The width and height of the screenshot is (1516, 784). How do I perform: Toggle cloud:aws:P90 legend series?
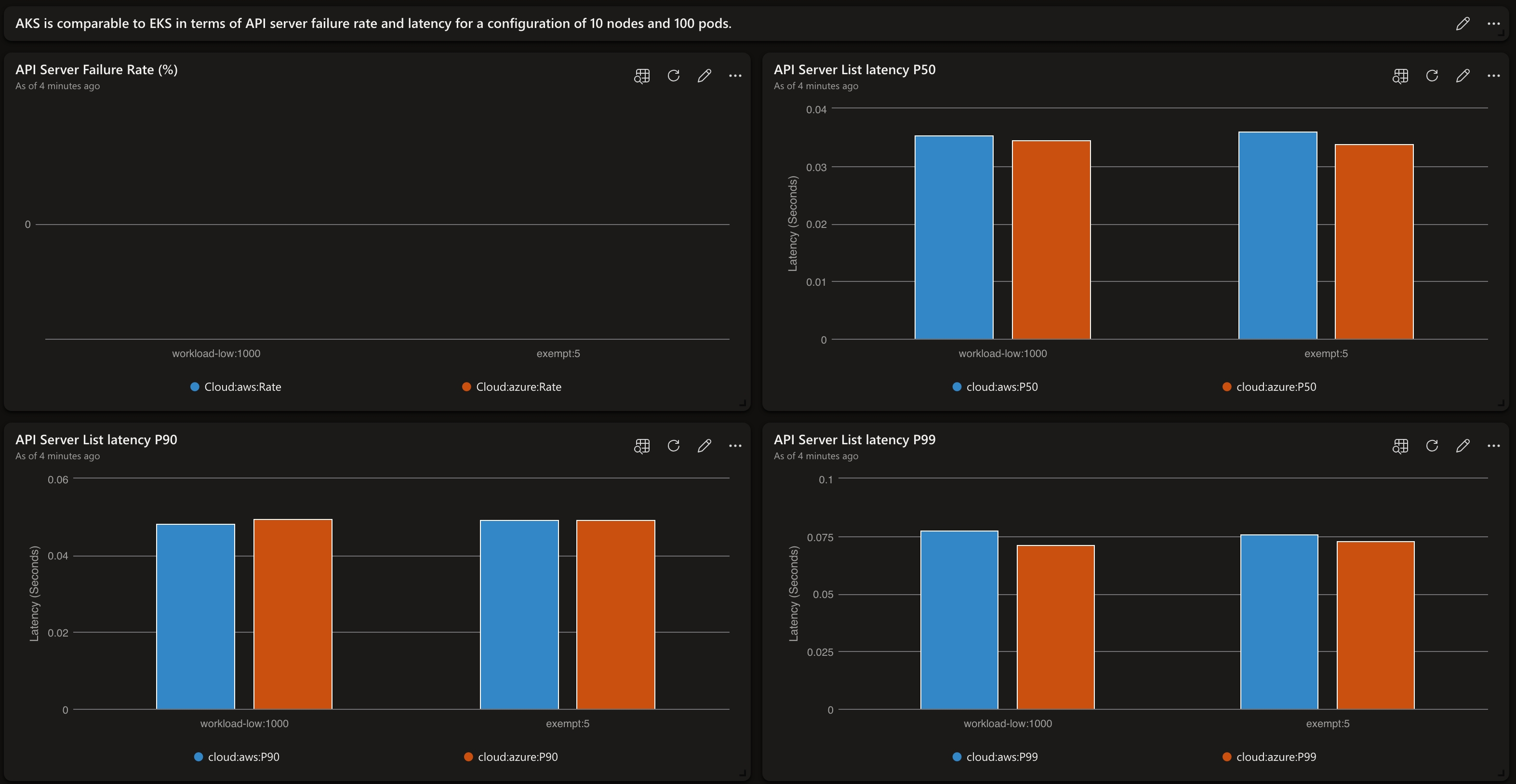237,757
